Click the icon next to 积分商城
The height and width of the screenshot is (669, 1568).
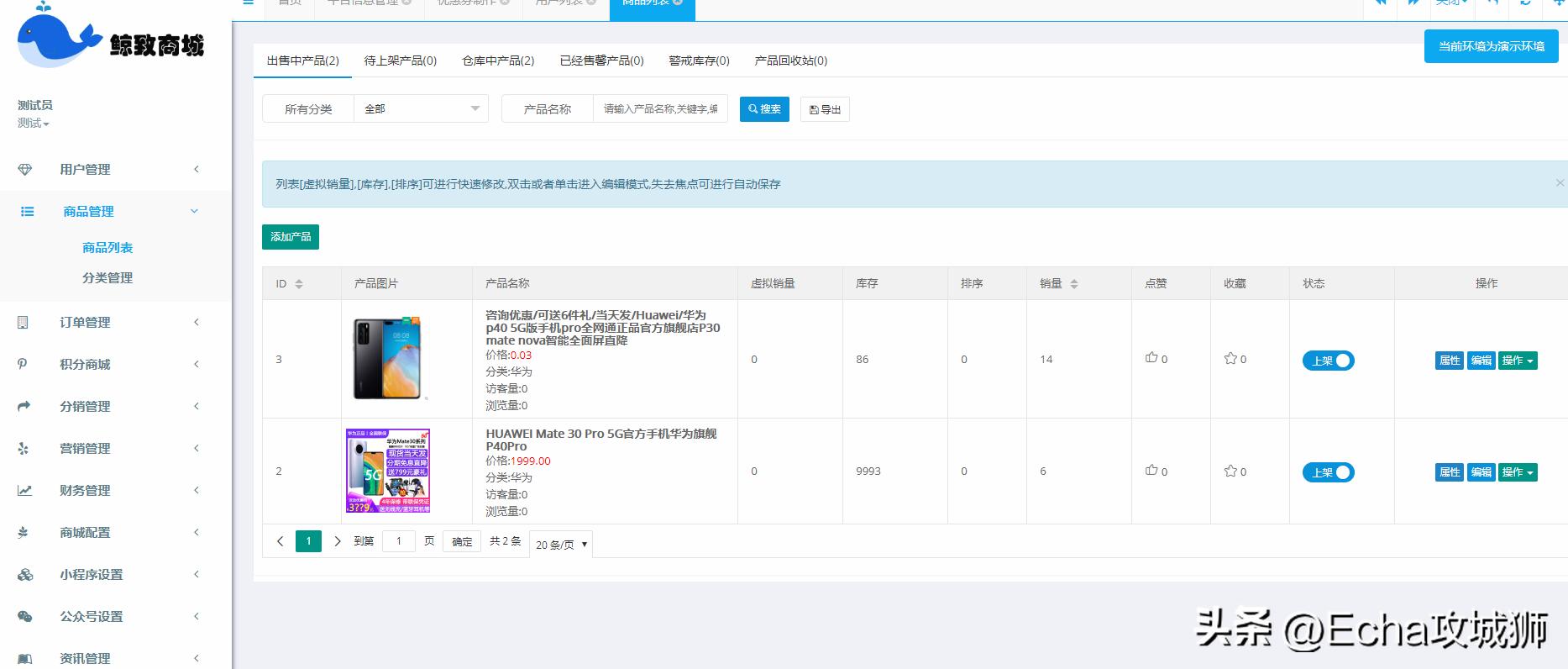coord(23,364)
